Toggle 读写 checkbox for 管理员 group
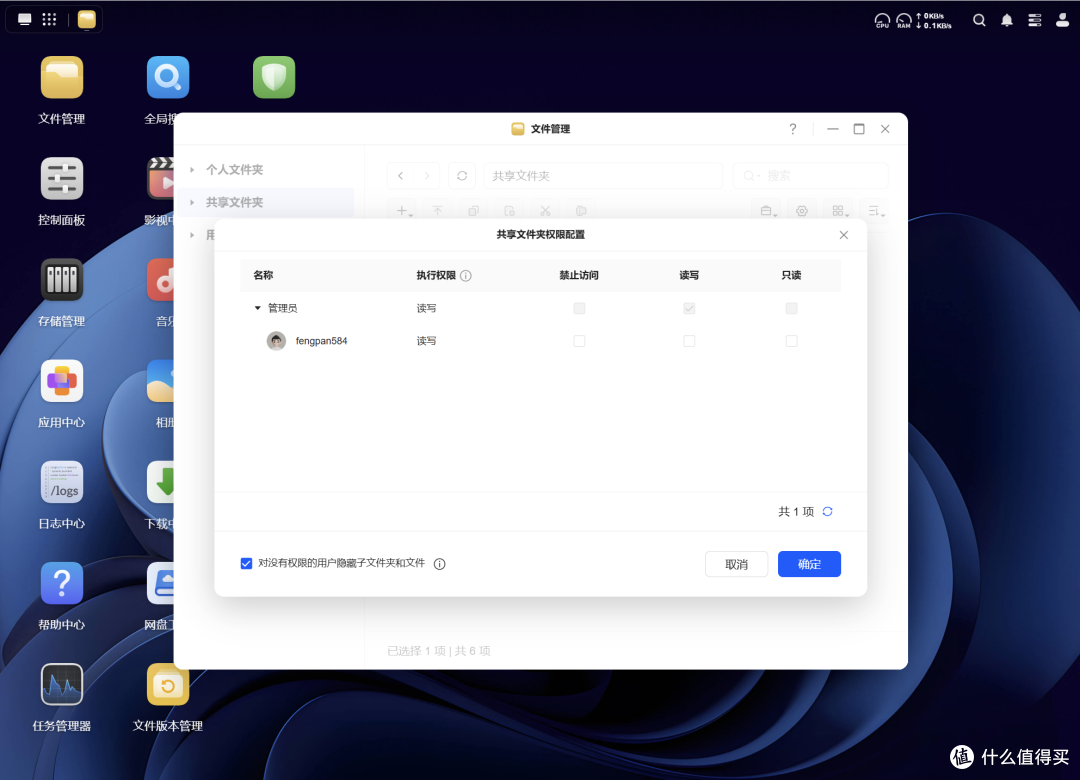Screen dimensions: 1080x780 click(689, 309)
